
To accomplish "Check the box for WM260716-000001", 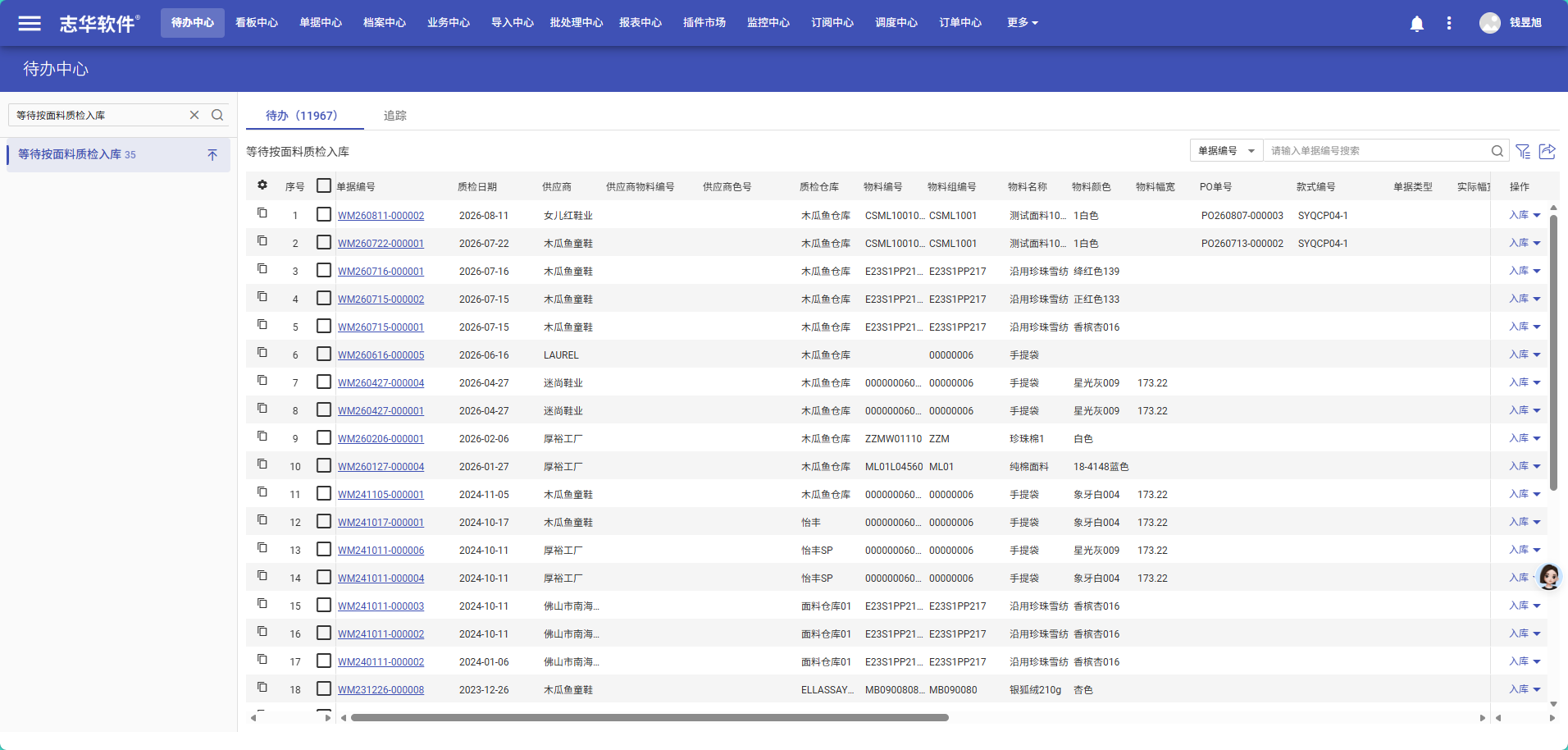I will pos(324,270).
